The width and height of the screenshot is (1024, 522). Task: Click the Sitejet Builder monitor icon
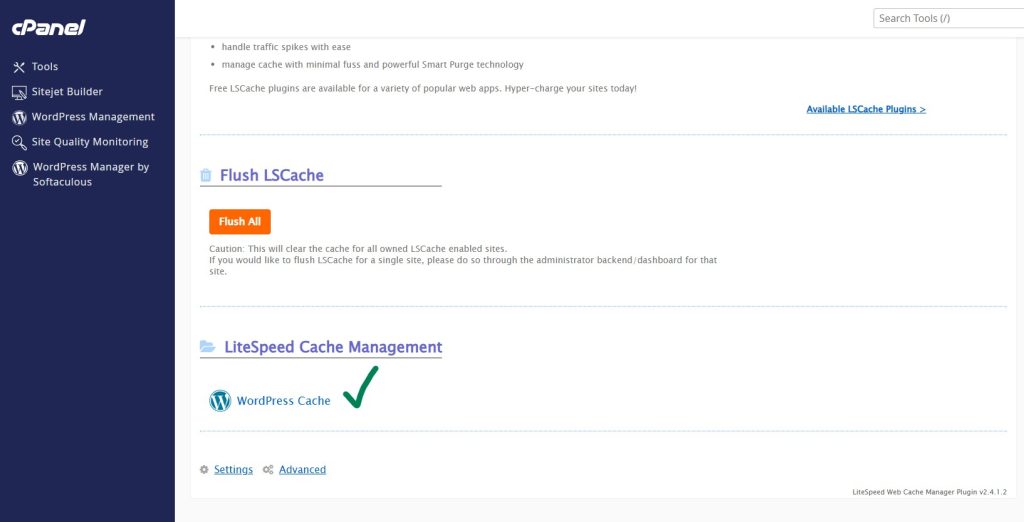(x=19, y=92)
